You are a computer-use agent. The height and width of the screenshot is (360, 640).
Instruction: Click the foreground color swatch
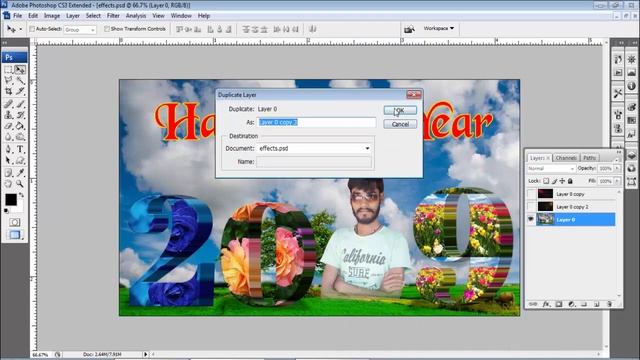(11, 200)
